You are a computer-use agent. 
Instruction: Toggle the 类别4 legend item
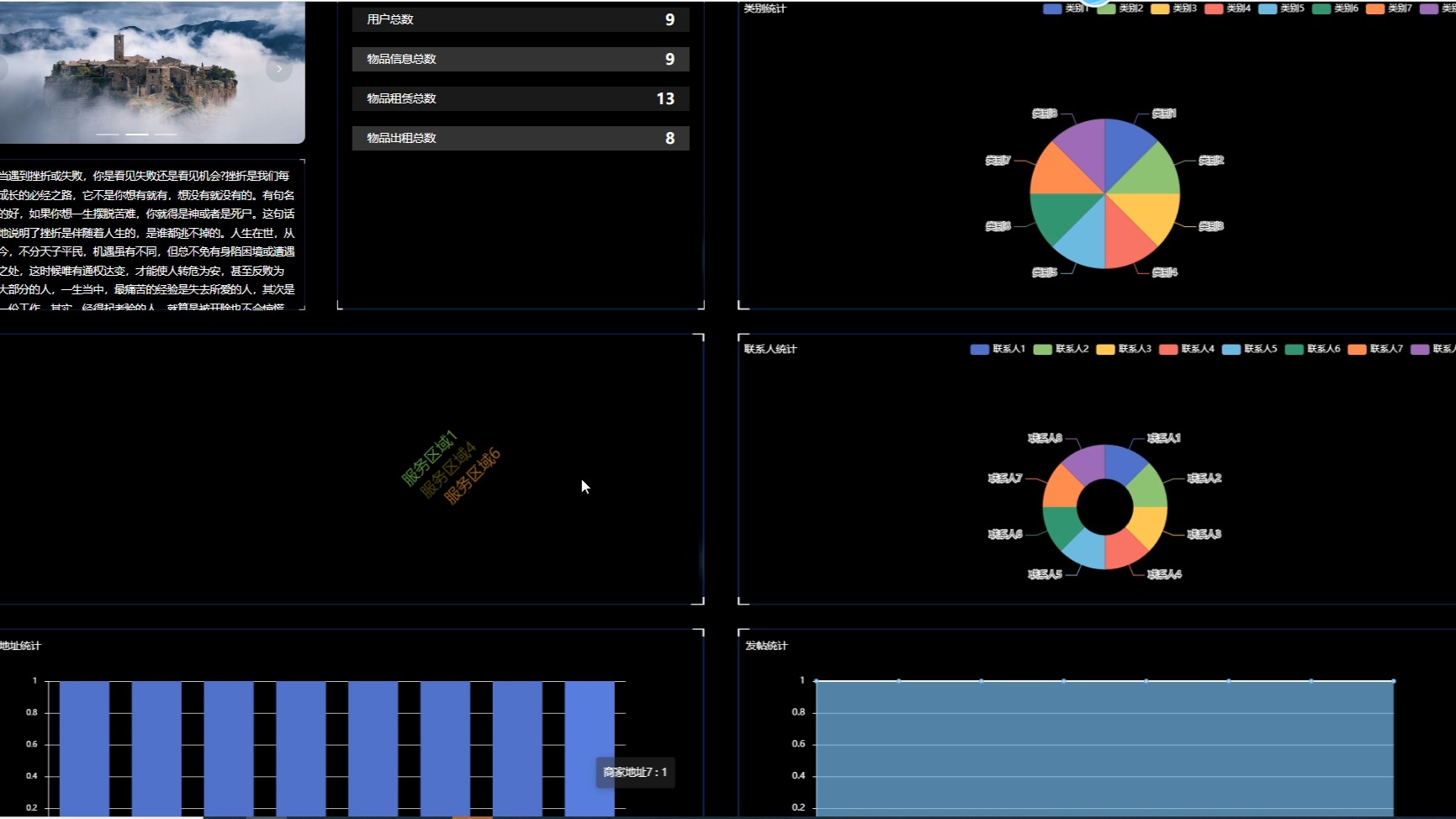tap(1228, 8)
